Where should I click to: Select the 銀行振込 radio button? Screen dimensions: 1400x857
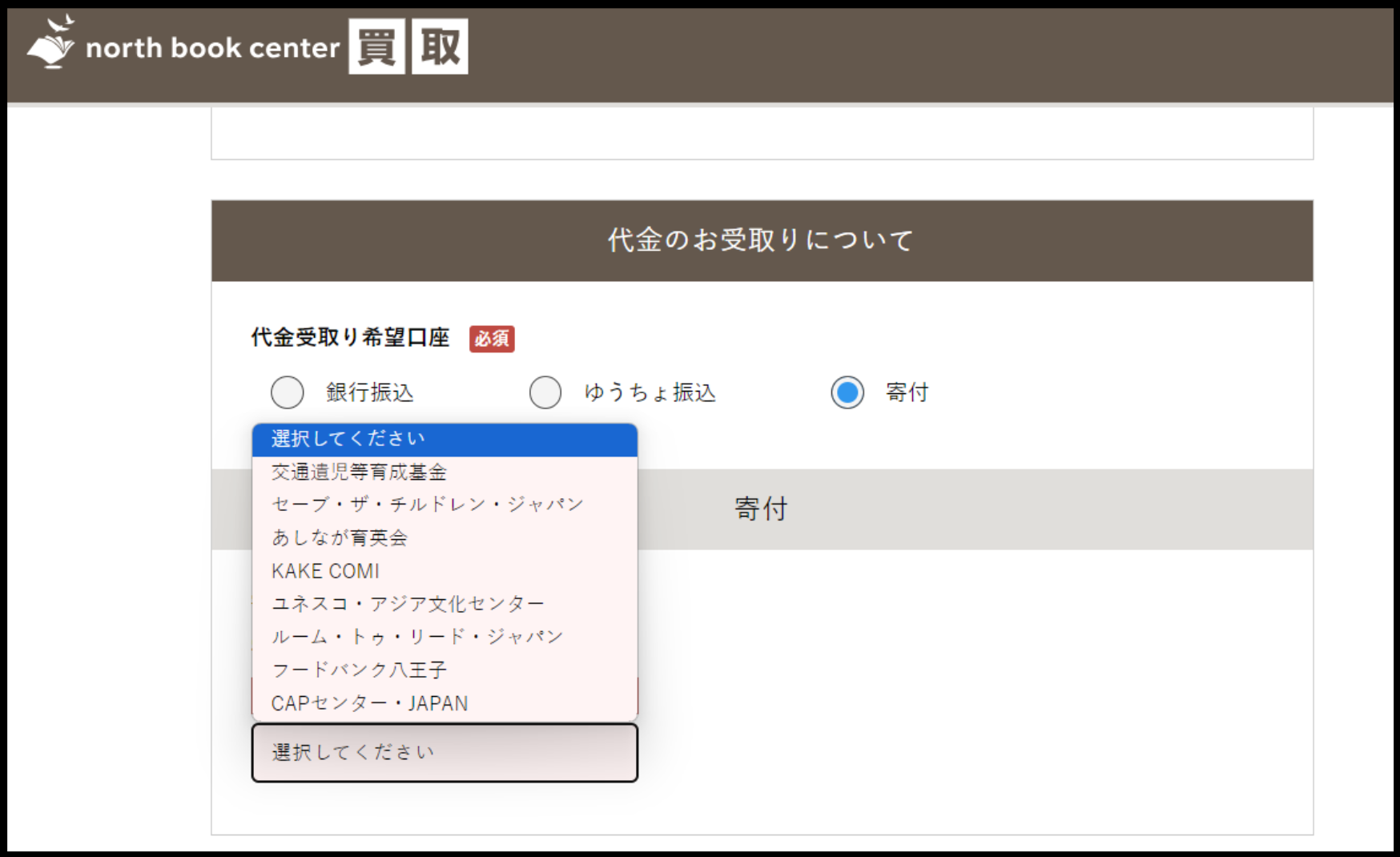[288, 392]
